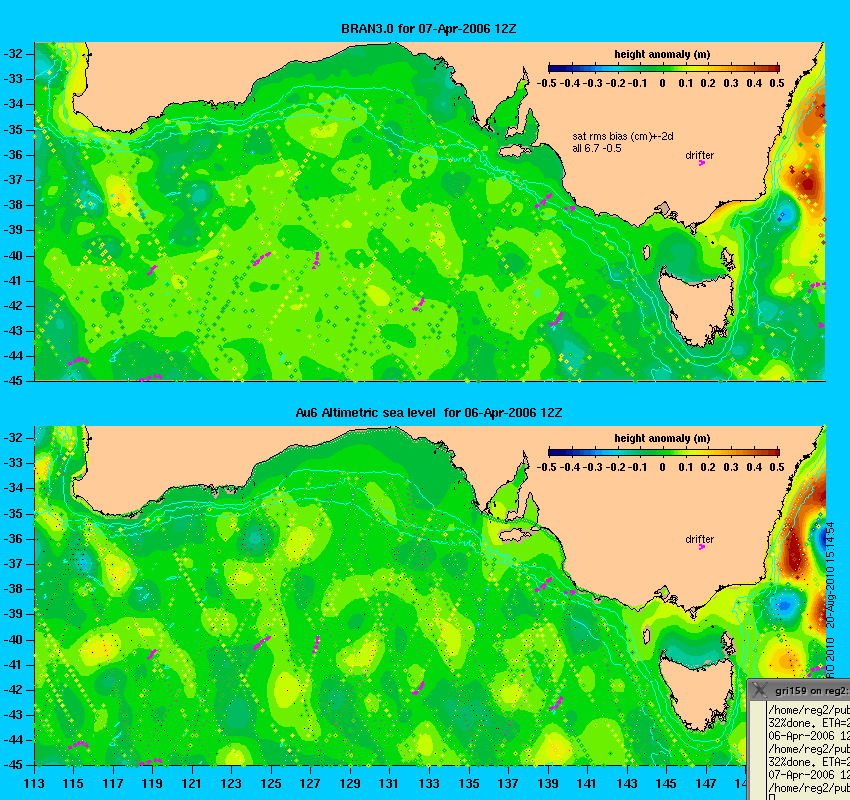Click longitude label '129' on the x-axis

coord(350,783)
